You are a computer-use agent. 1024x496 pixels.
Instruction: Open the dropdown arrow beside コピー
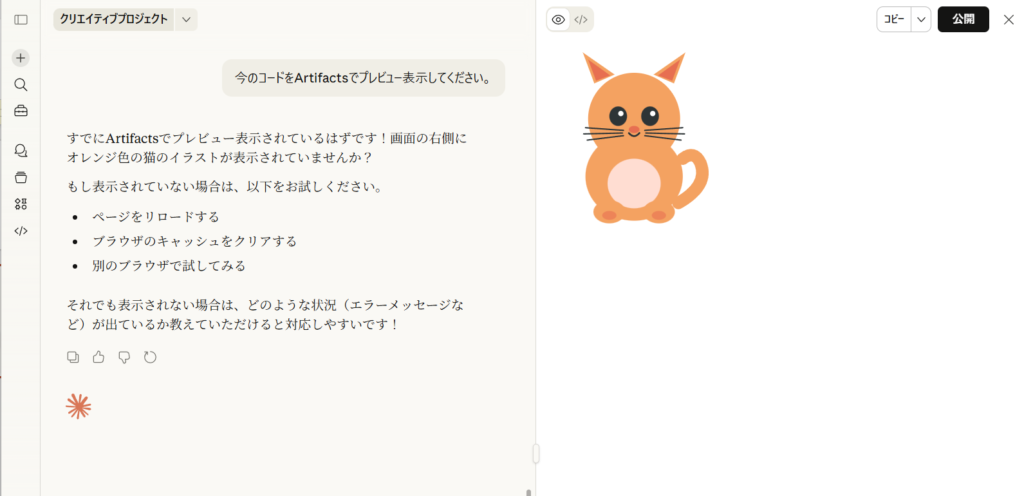coord(921,19)
